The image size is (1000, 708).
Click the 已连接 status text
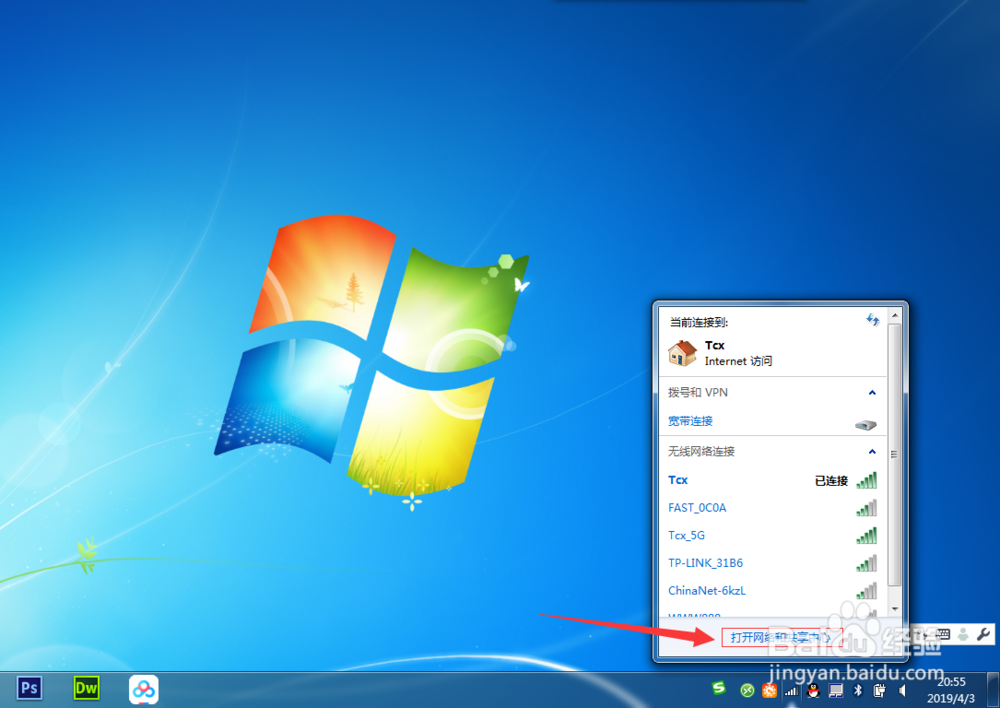tap(831, 481)
